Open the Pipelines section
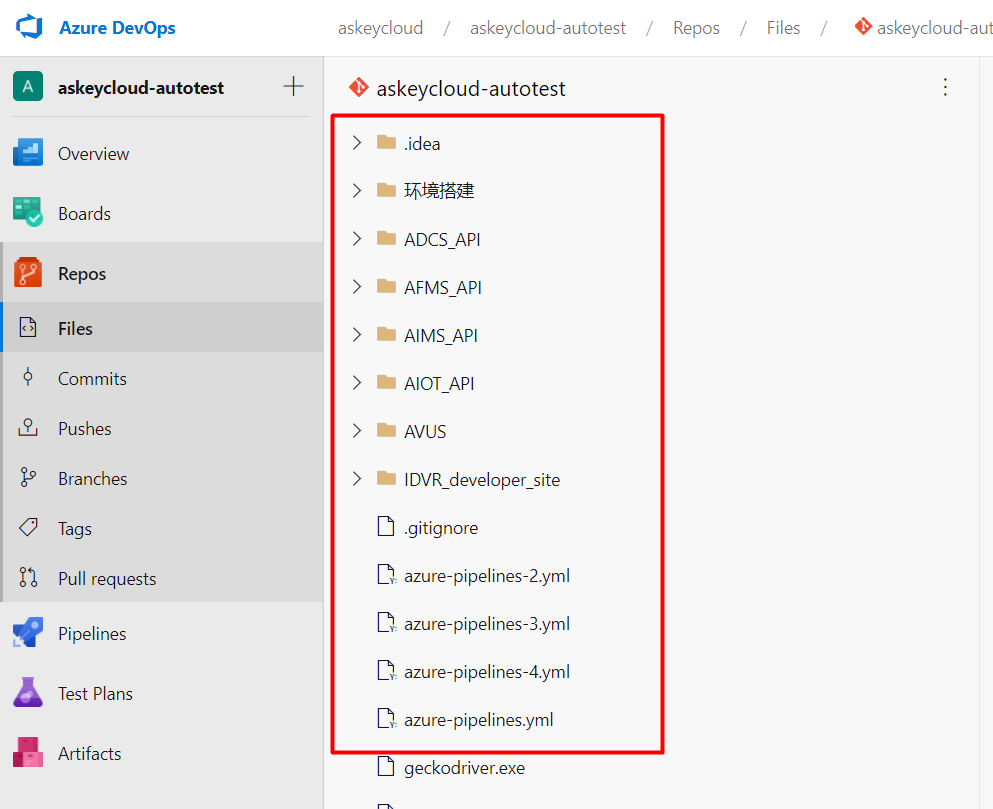Image resolution: width=993 pixels, height=809 pixels. click(92, 634)
